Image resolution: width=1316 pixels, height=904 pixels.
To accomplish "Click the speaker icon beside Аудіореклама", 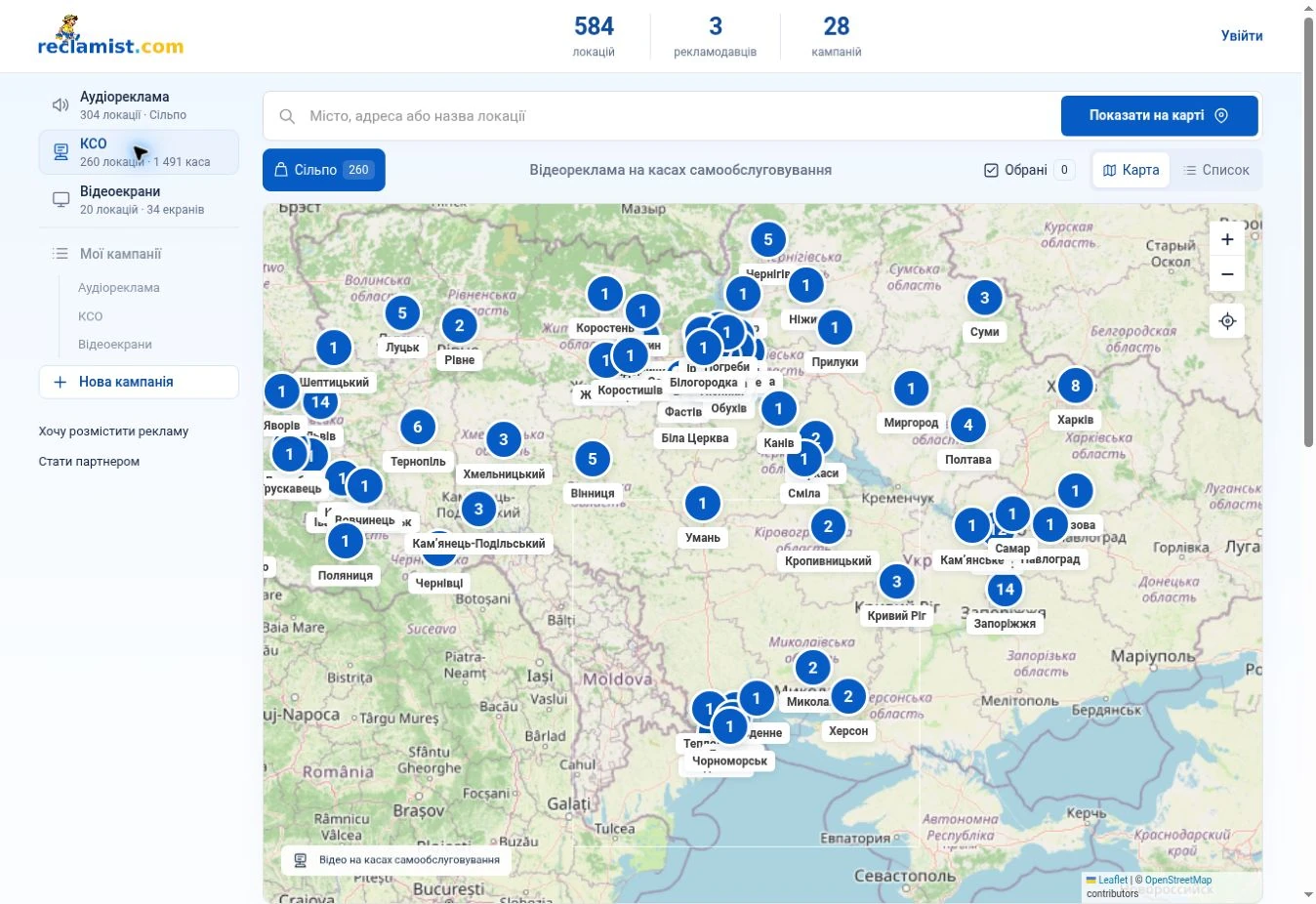I will pyautogui.click(x=61, y=104).
